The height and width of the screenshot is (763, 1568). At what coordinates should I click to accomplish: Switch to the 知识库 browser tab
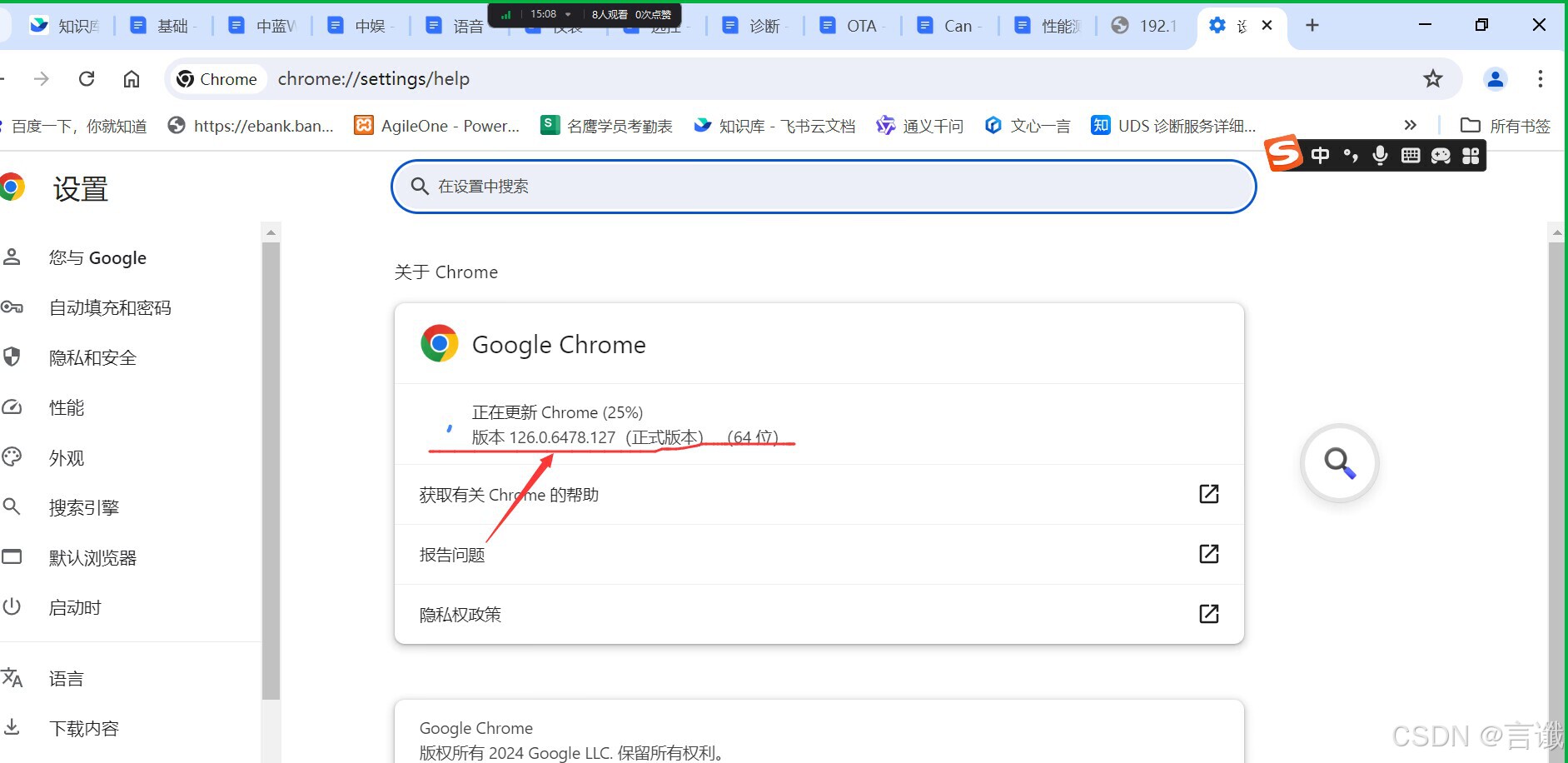click(65, 26)
